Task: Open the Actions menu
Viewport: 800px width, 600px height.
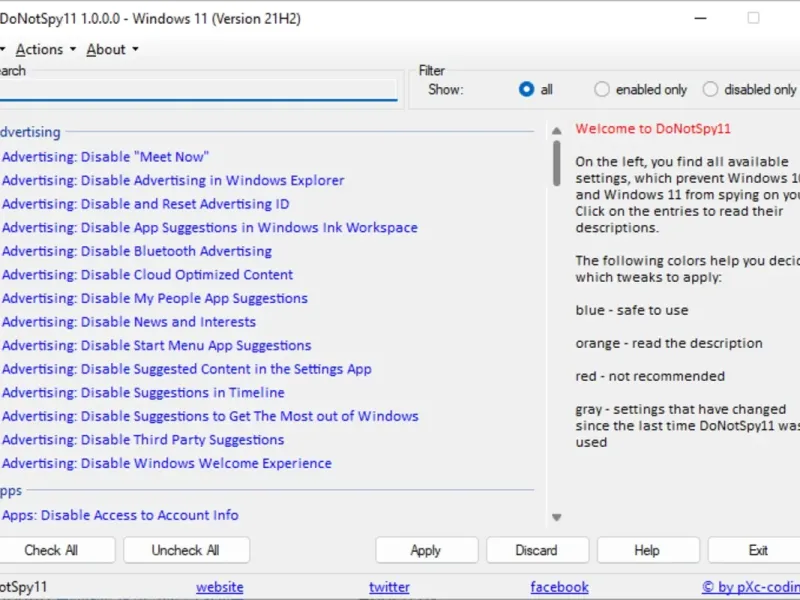Action: (x=45, y=49)
